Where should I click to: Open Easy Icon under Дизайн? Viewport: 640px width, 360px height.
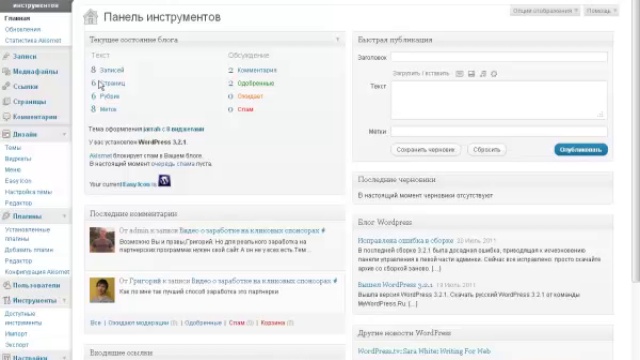click(x=18, y=180)
